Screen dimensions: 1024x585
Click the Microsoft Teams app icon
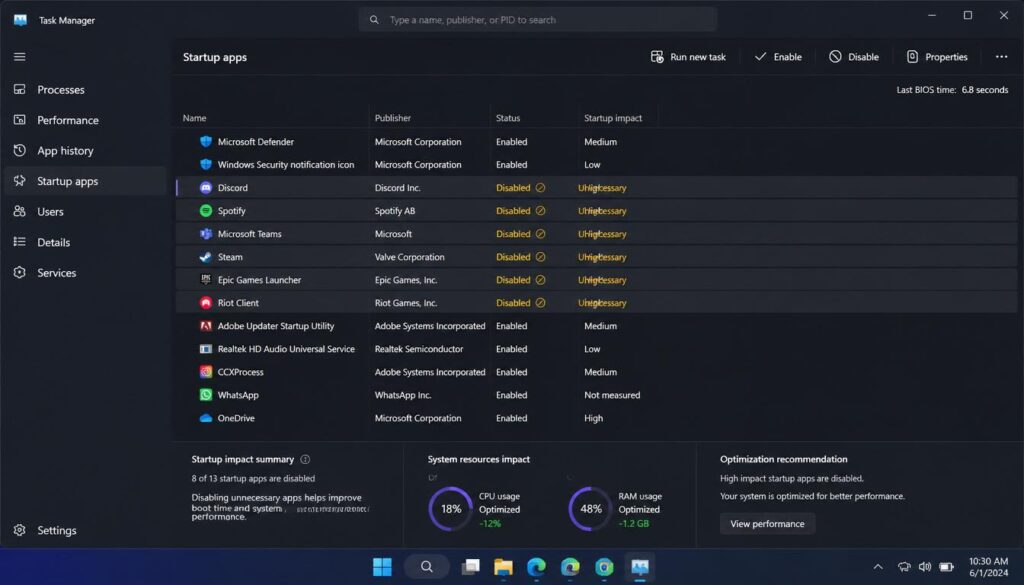(206, 234)
